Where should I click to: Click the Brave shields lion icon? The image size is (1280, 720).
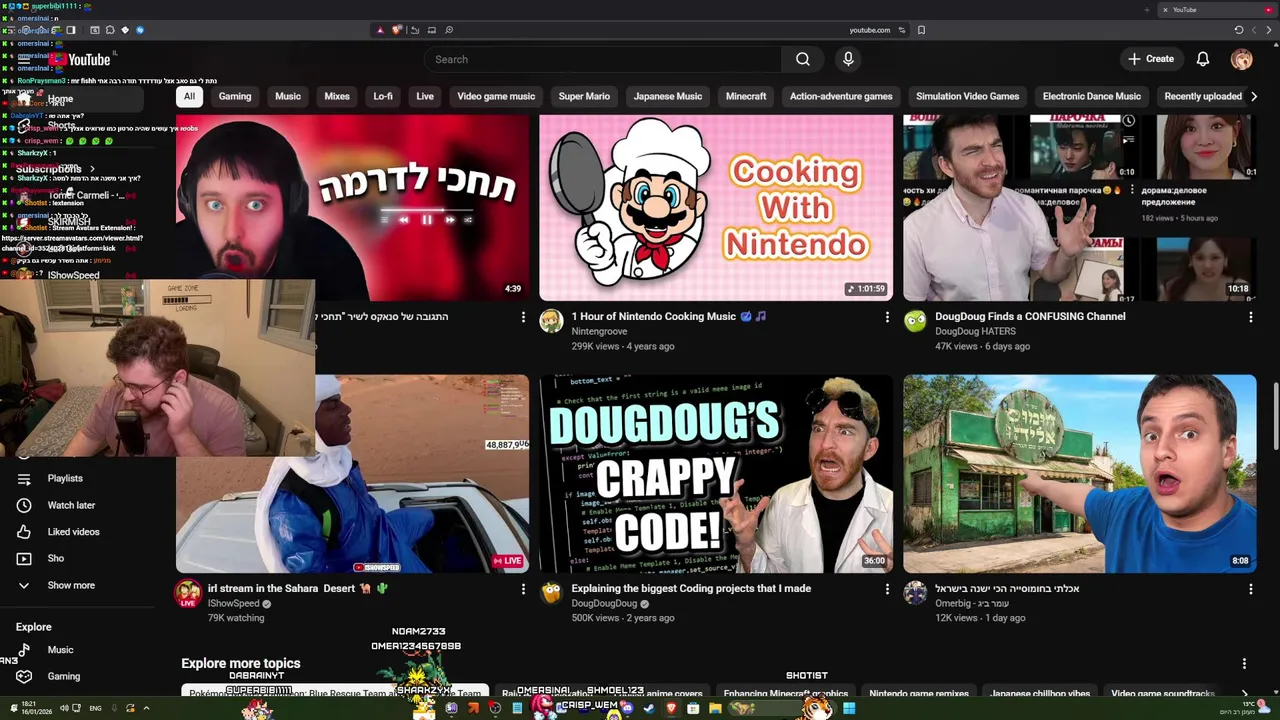click(397, 30)
